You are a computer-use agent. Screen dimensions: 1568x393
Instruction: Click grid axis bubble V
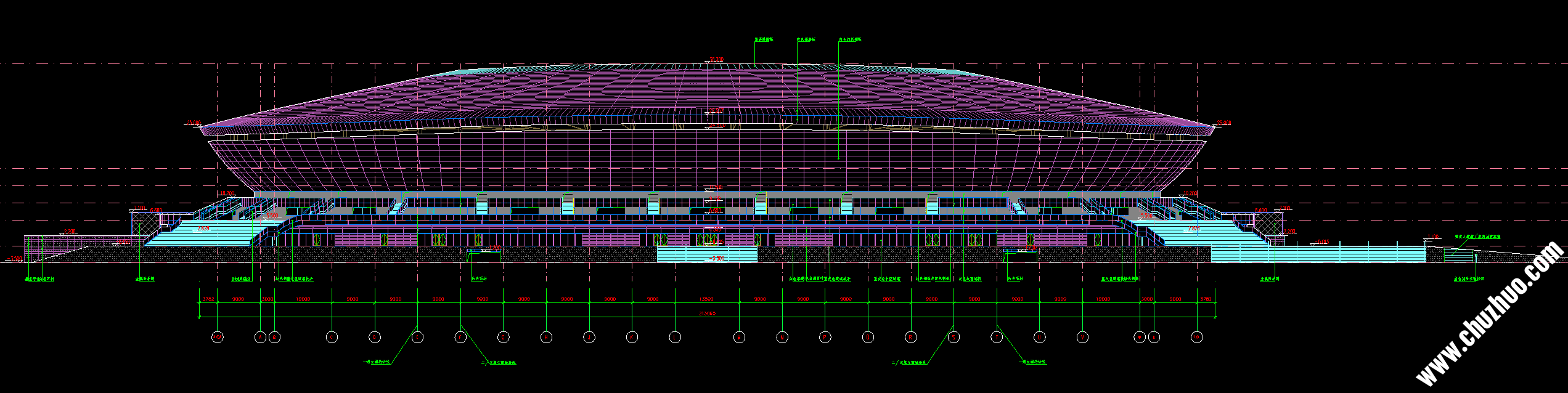(x=1082, y=337)
